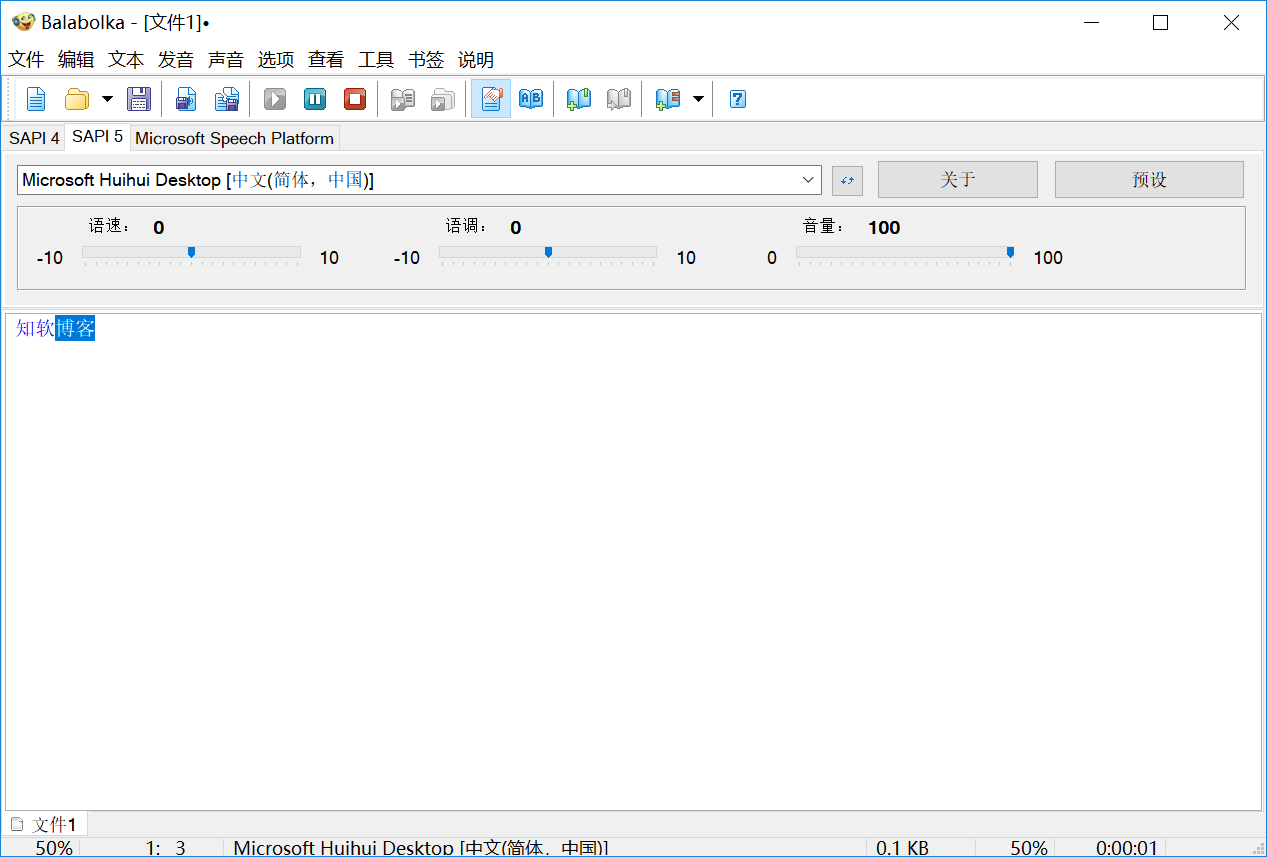The image size is (1267, 857).
Task: Expand the Microsoft Huihui Desktop voice dropdown
Action: (x=808, y=180)
